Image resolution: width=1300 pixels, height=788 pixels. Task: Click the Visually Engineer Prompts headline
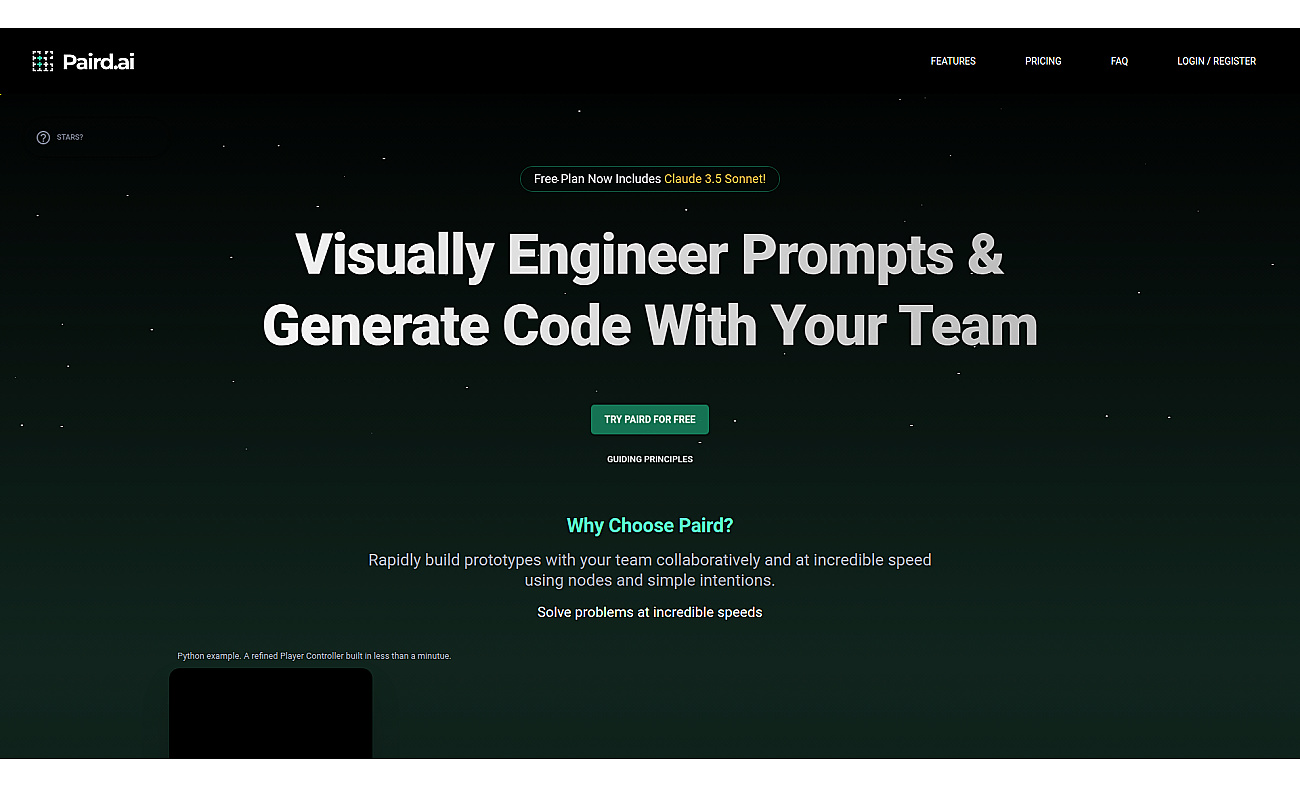[650, 254]
